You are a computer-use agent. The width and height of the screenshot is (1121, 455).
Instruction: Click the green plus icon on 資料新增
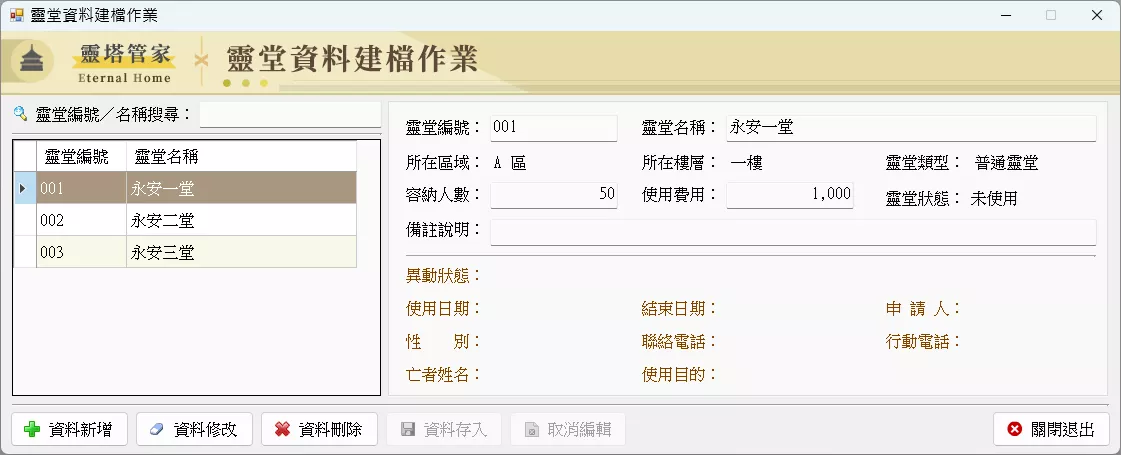tap(32, 429)
